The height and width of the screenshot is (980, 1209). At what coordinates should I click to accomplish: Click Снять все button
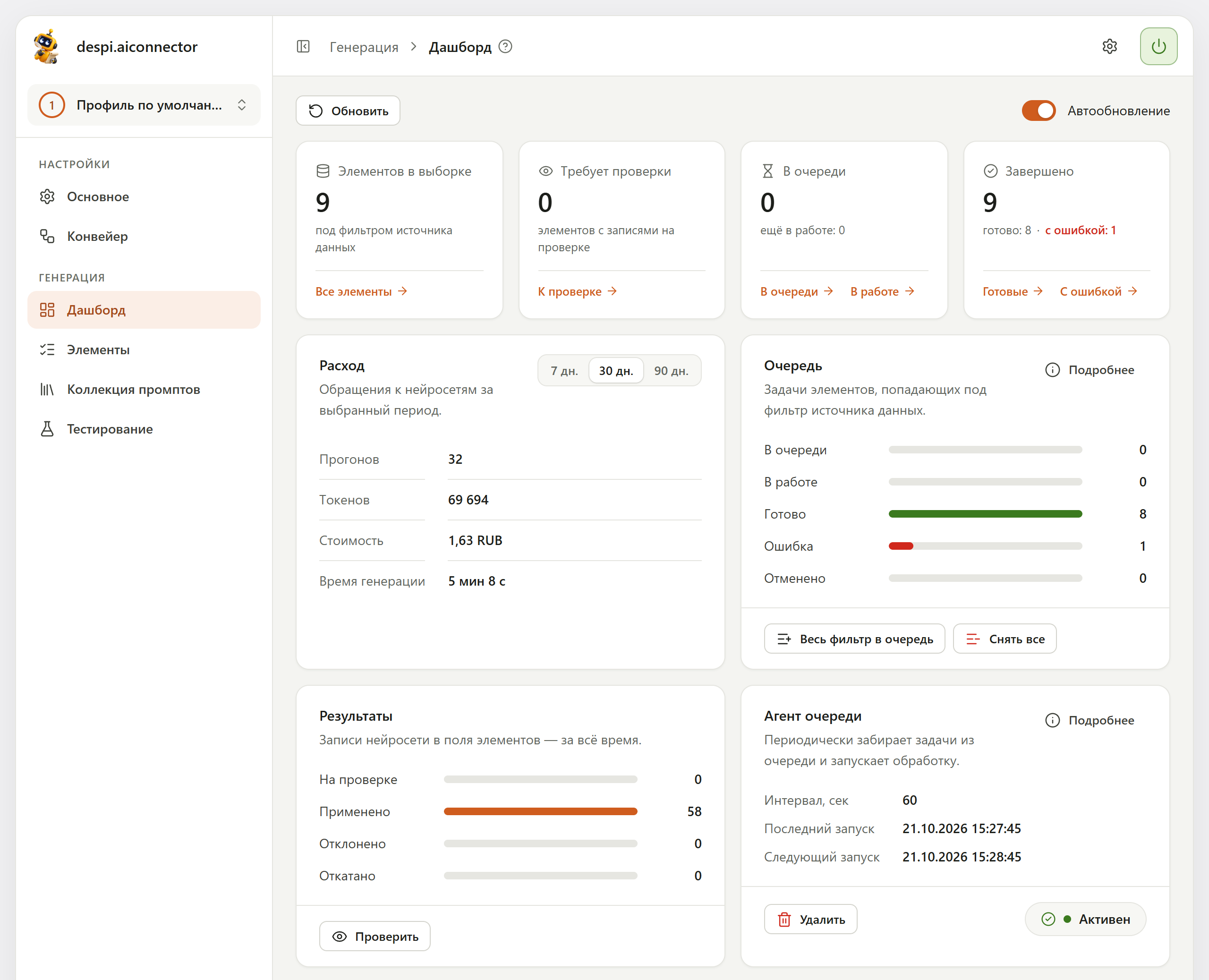click(1005, 639)
